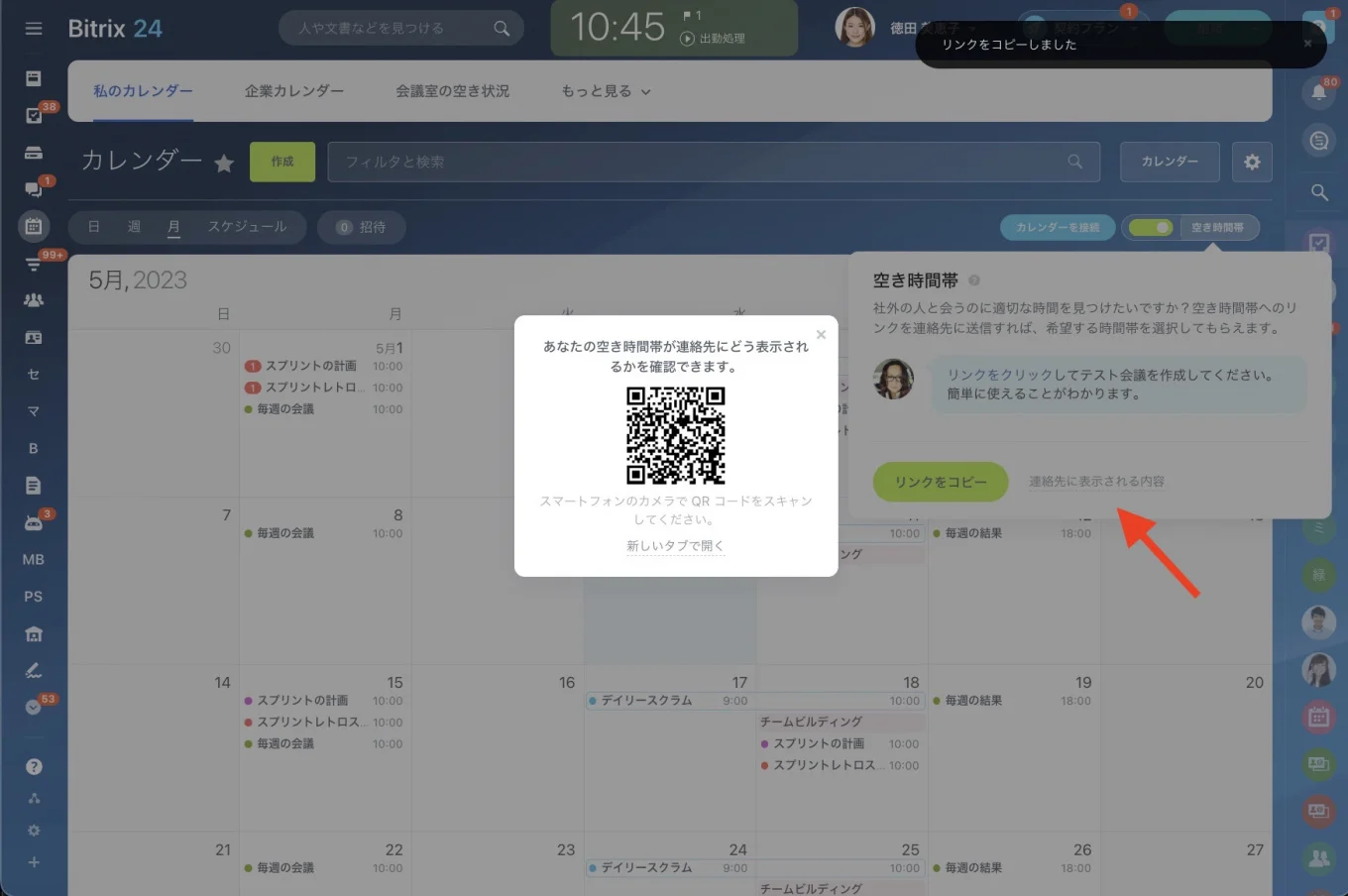
Task: Open the CRM funnel icon with 99+
Action: pyautogui.click(x=34, y=264)
